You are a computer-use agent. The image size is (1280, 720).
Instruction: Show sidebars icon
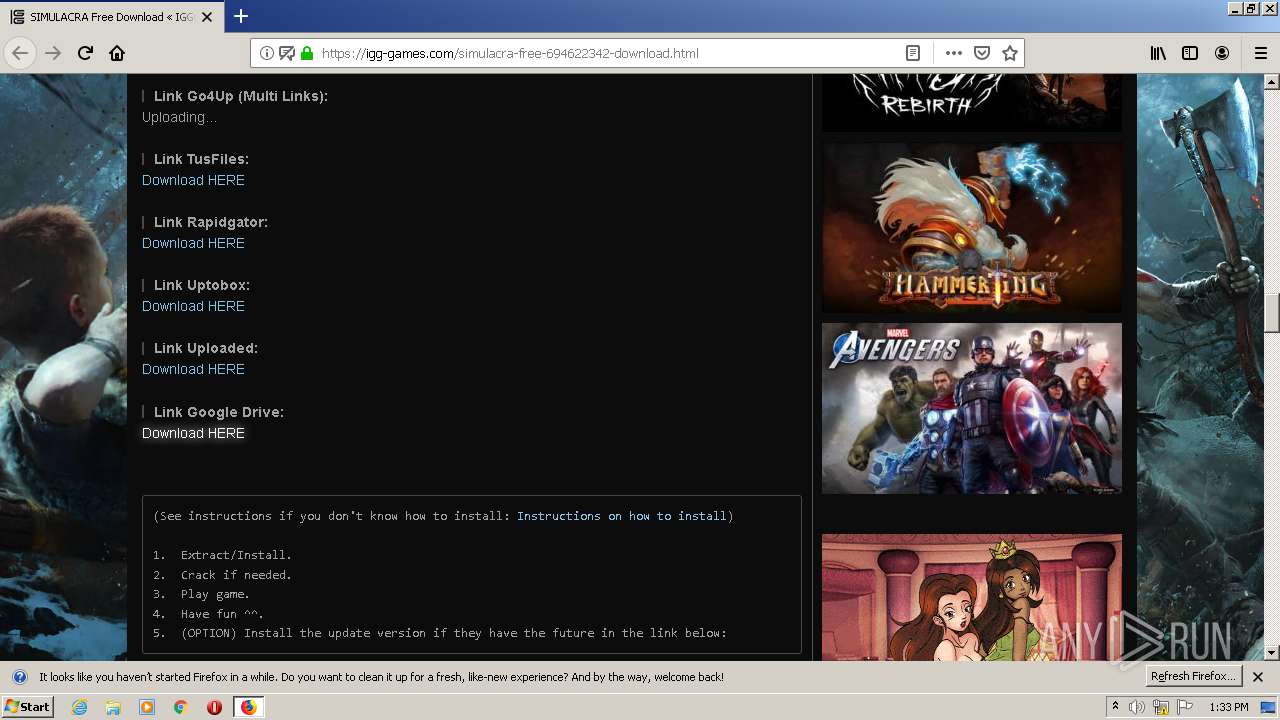1190,53
